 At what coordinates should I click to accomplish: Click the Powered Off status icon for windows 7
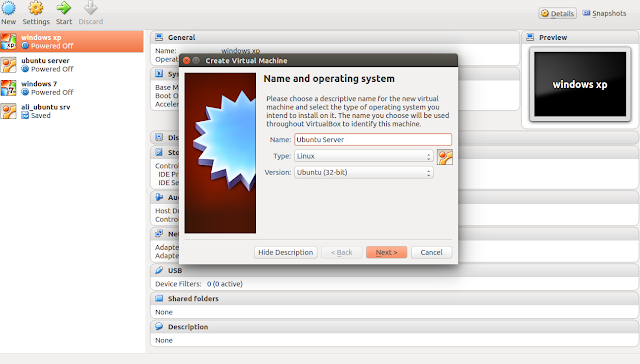pos(25,92)
